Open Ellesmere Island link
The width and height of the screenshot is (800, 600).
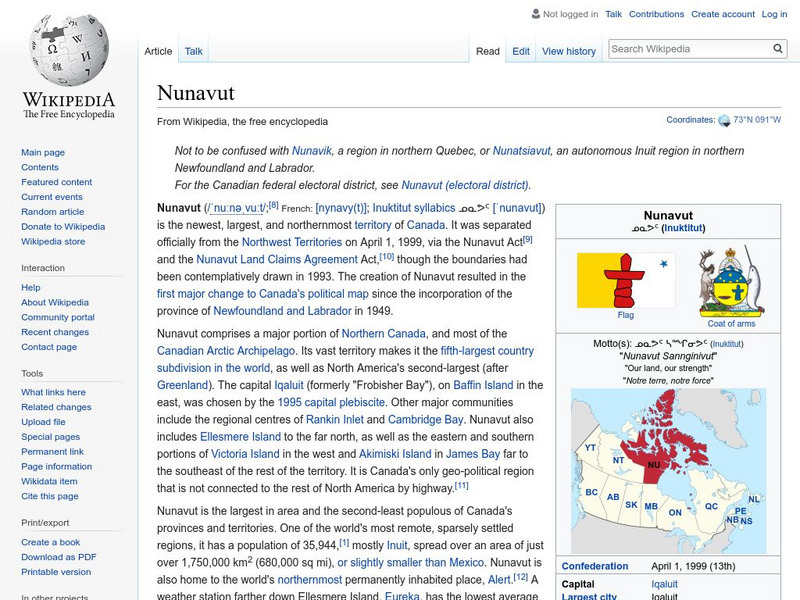(240, 437)
